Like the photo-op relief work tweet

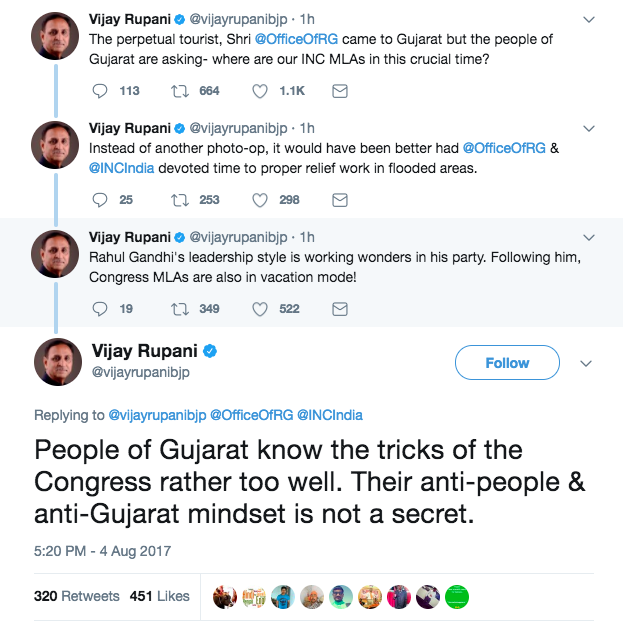click(x=260, y=200)
